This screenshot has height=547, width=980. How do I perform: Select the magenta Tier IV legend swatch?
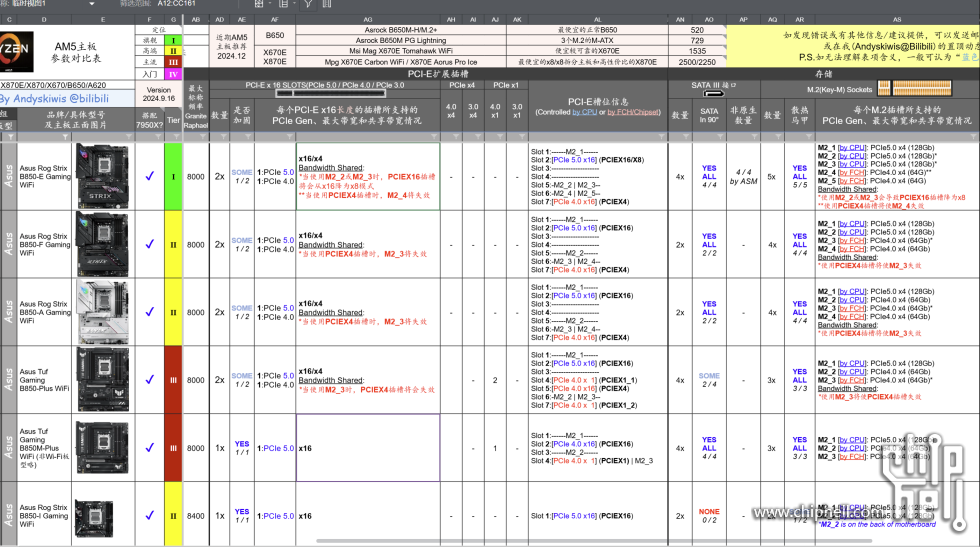[173, 74]
